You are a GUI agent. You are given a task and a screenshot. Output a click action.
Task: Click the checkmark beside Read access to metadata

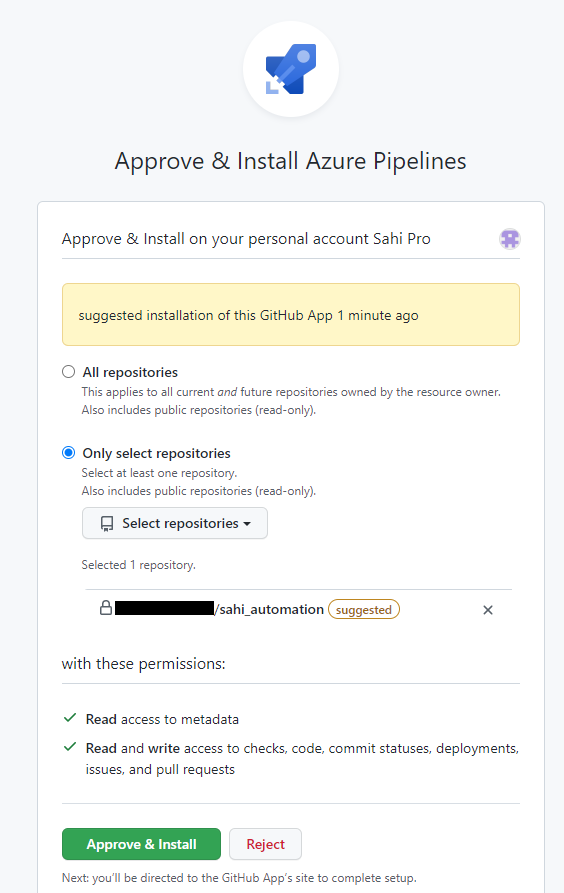pos(70,718)
